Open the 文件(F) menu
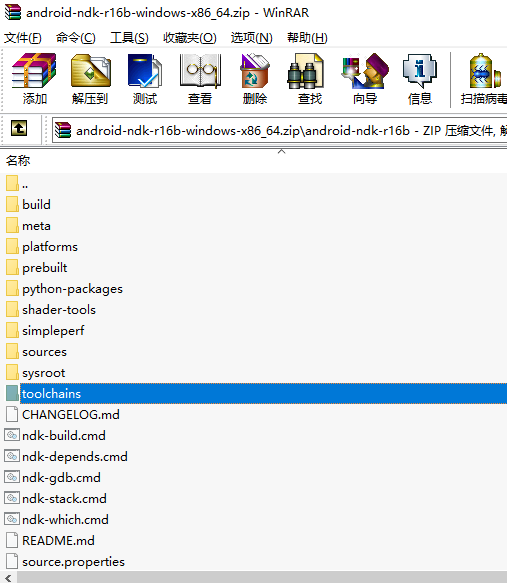The height and width of the screenshot is (583, 507). tap(23, 38)
